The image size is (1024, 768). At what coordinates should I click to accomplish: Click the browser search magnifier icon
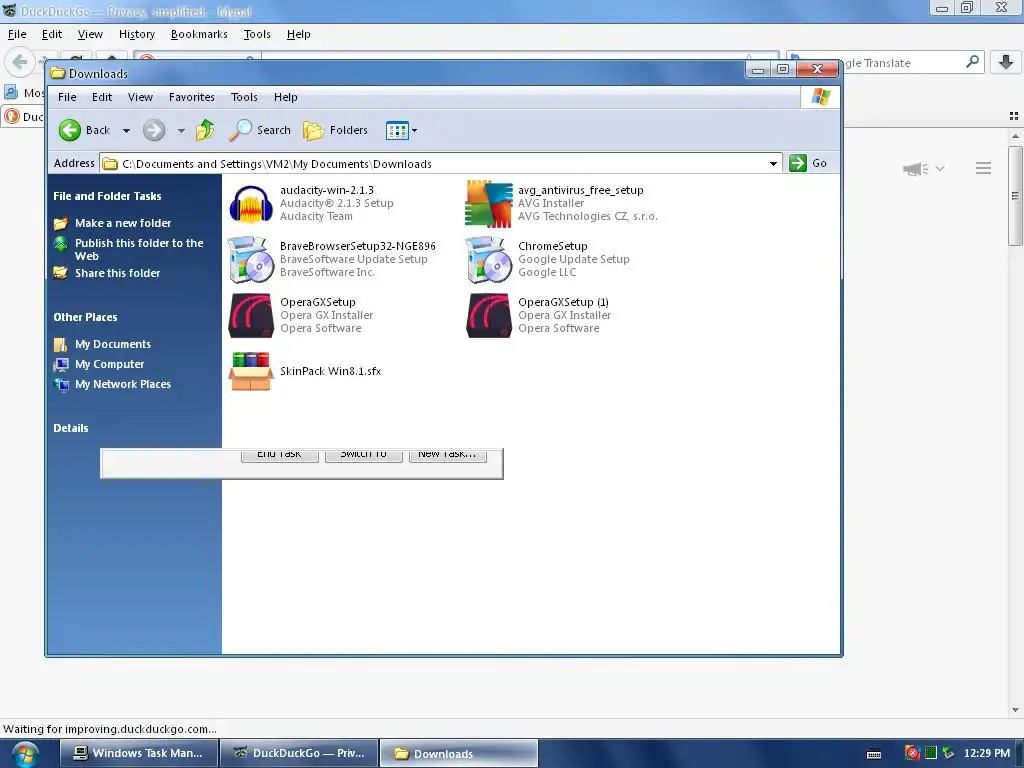point(972,62)
